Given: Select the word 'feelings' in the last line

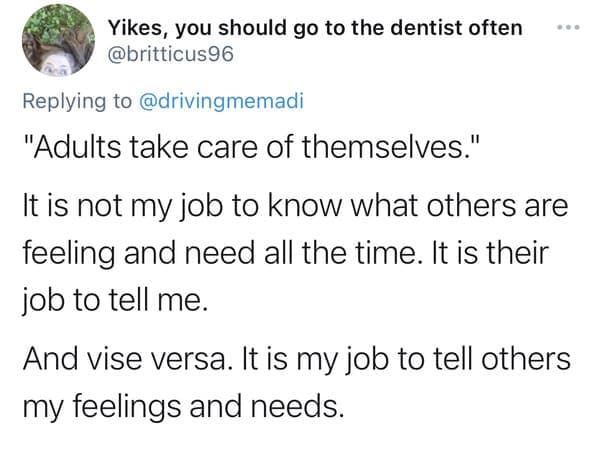Looking at the screenshot, I should [x=127, y=407].
